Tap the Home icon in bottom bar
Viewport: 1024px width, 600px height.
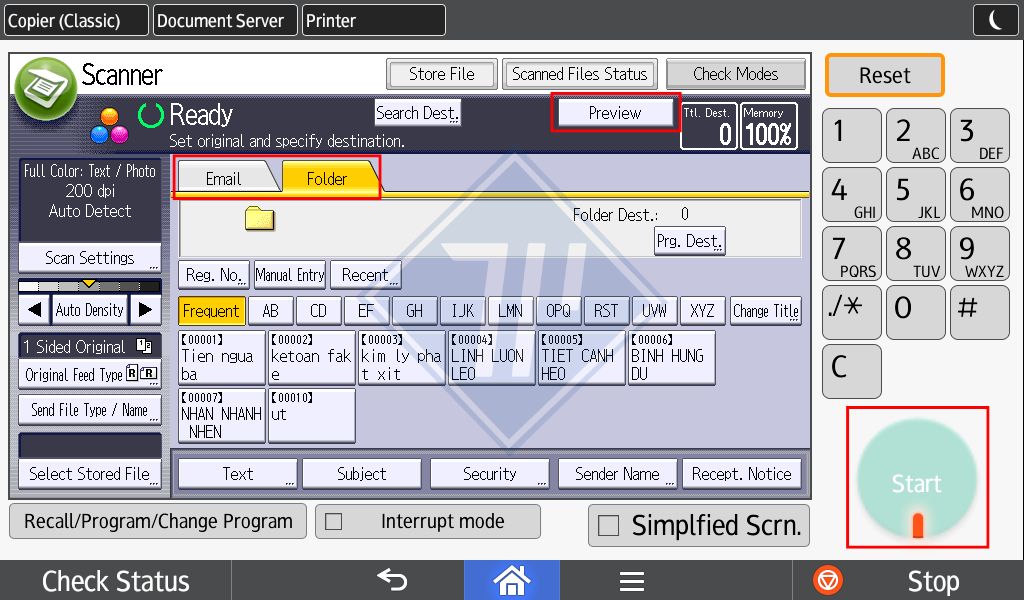(x=511, y=580)
